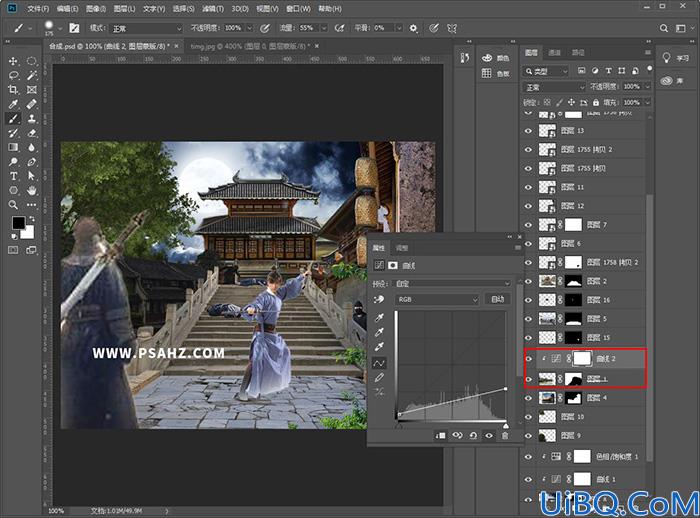Select the Eraser tool
700x518 pixels.
click(31, 133)
